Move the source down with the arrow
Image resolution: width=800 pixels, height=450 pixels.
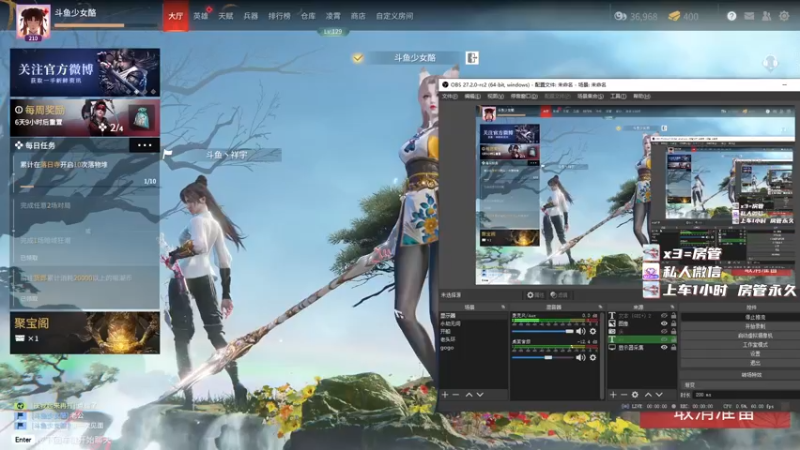[x=659, y=394]
